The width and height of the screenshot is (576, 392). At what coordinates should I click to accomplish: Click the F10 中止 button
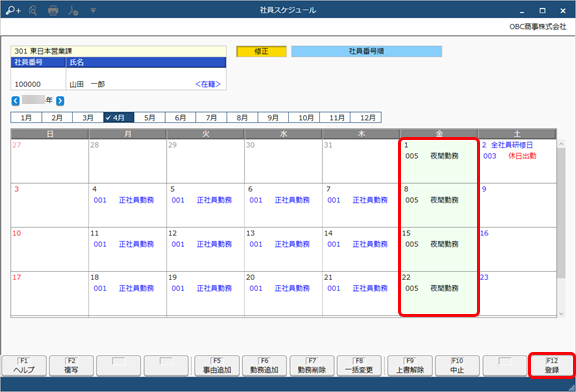(x=457, y=366)
